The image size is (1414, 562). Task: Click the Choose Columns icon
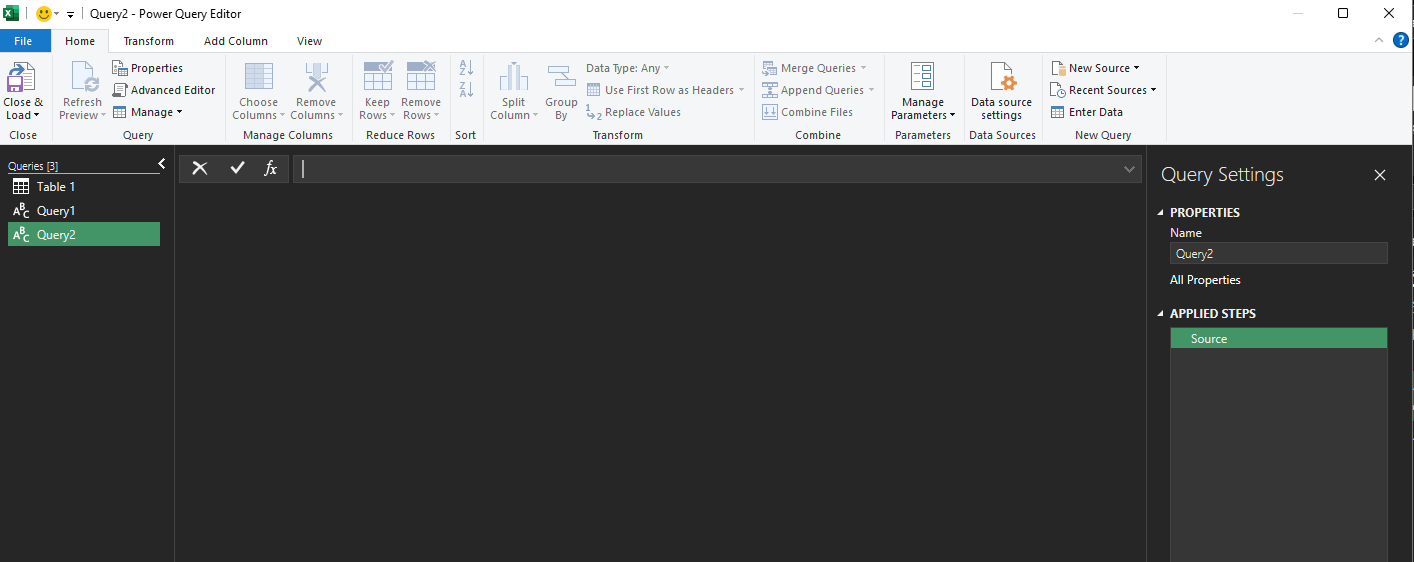(x=258, y=78)
